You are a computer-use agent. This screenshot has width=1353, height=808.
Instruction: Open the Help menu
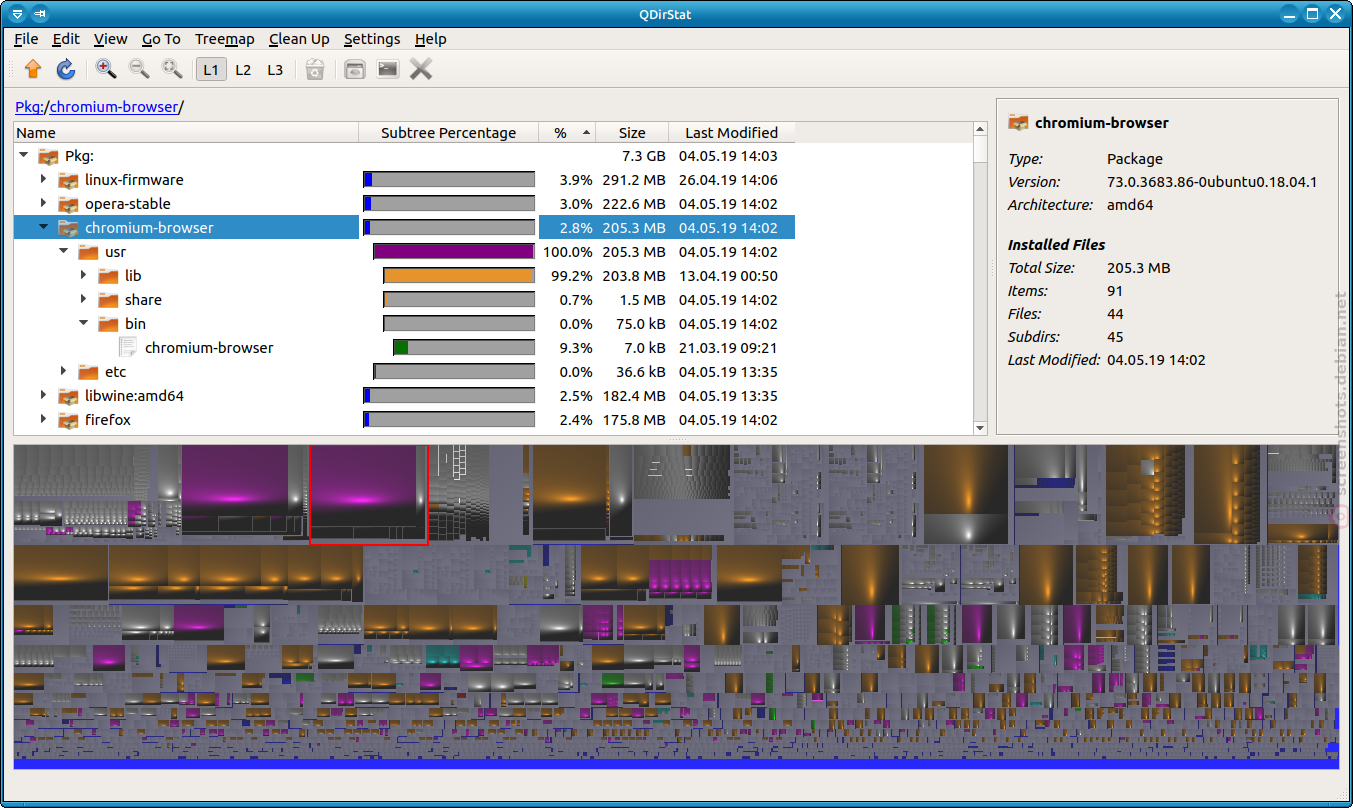pyautogui.click(x=430, y=39)
